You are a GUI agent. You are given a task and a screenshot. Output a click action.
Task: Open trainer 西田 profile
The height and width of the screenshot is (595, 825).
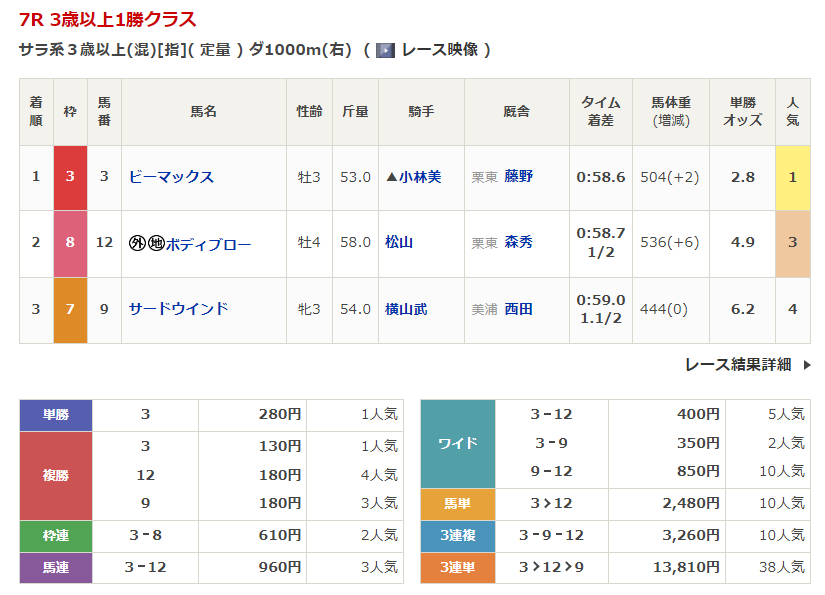point(518,309)
